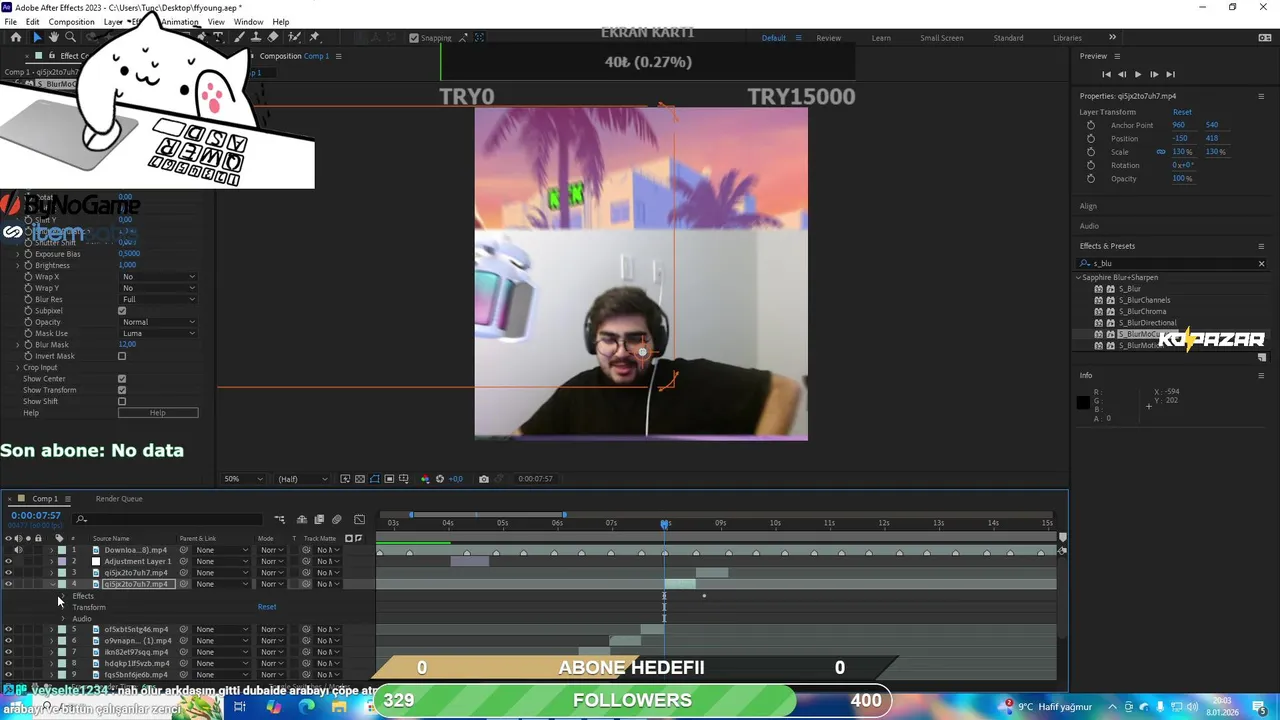
Task: Uncheck the Show Transform checkbox
Action: pyautogui.click(x=122, y=390)
